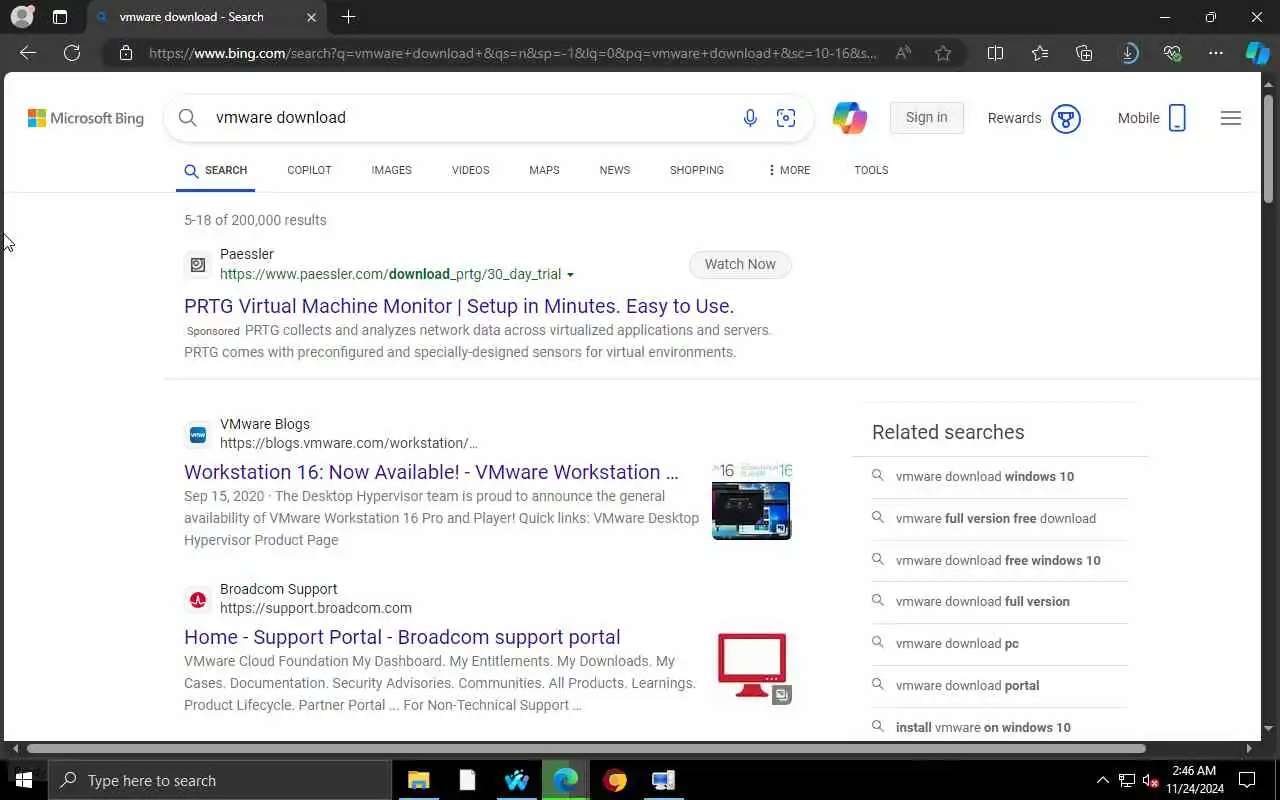Open Copilot colorful icon beside search box

coord(850,118)
